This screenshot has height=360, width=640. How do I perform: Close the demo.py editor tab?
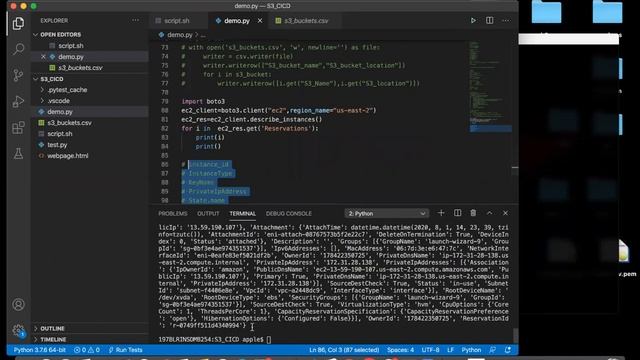[x=260, y=20]
